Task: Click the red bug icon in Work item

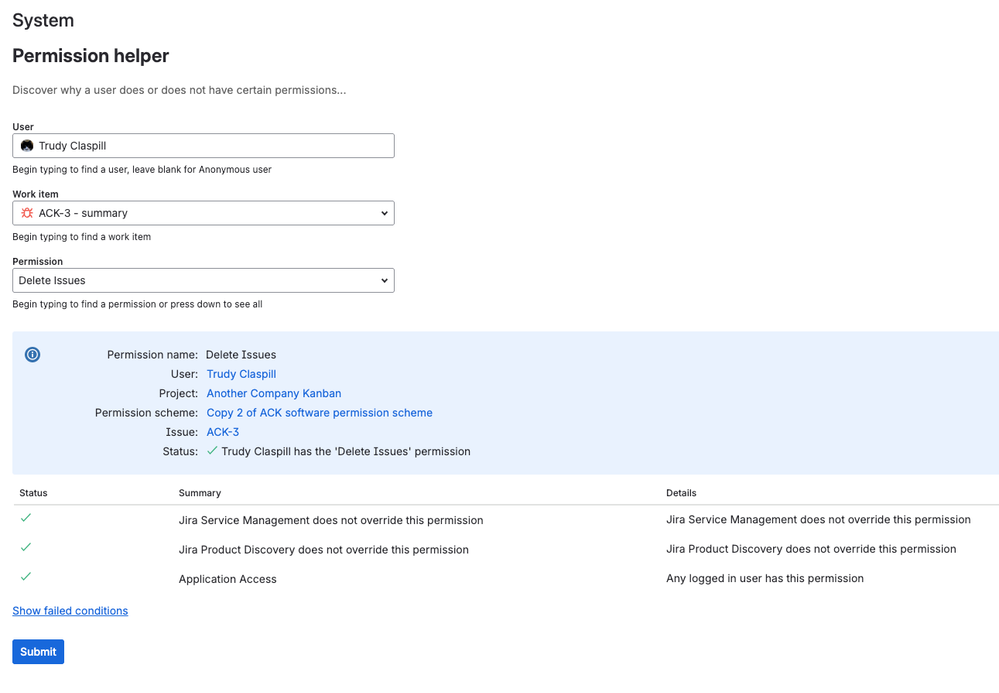Action: coord(27,213)
